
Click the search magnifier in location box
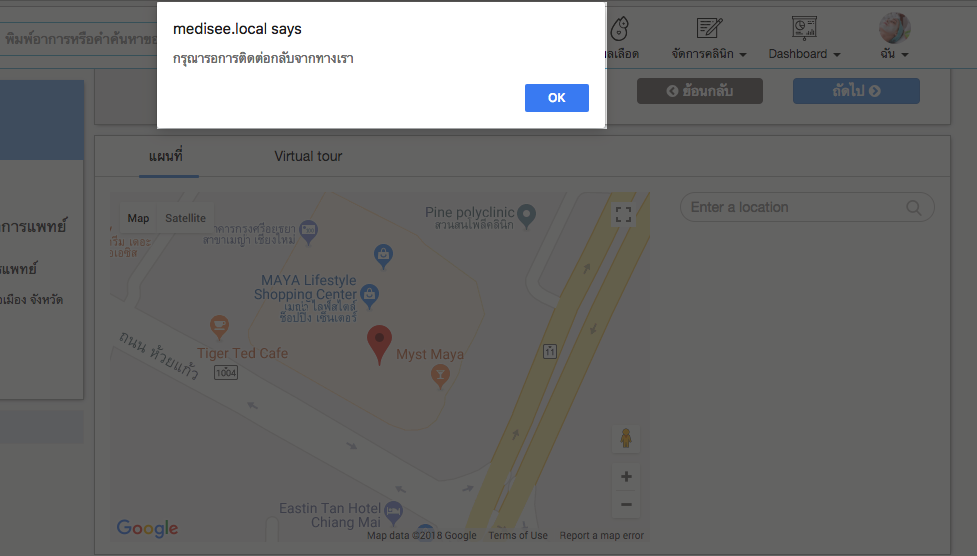coord(913,208)
